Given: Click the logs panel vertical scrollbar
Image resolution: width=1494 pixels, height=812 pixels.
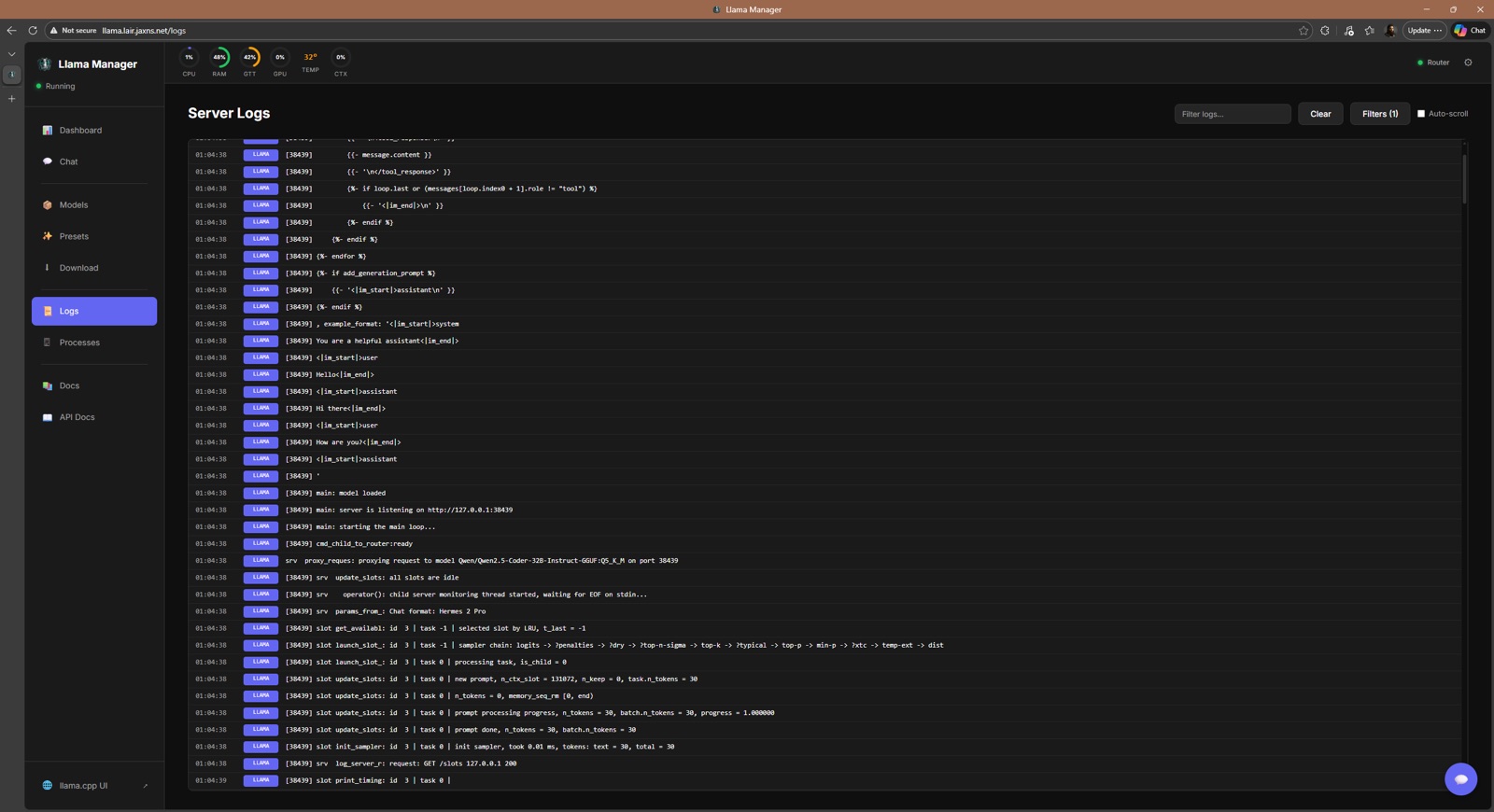Looking at the screenshot, I should pos(1464,179).
